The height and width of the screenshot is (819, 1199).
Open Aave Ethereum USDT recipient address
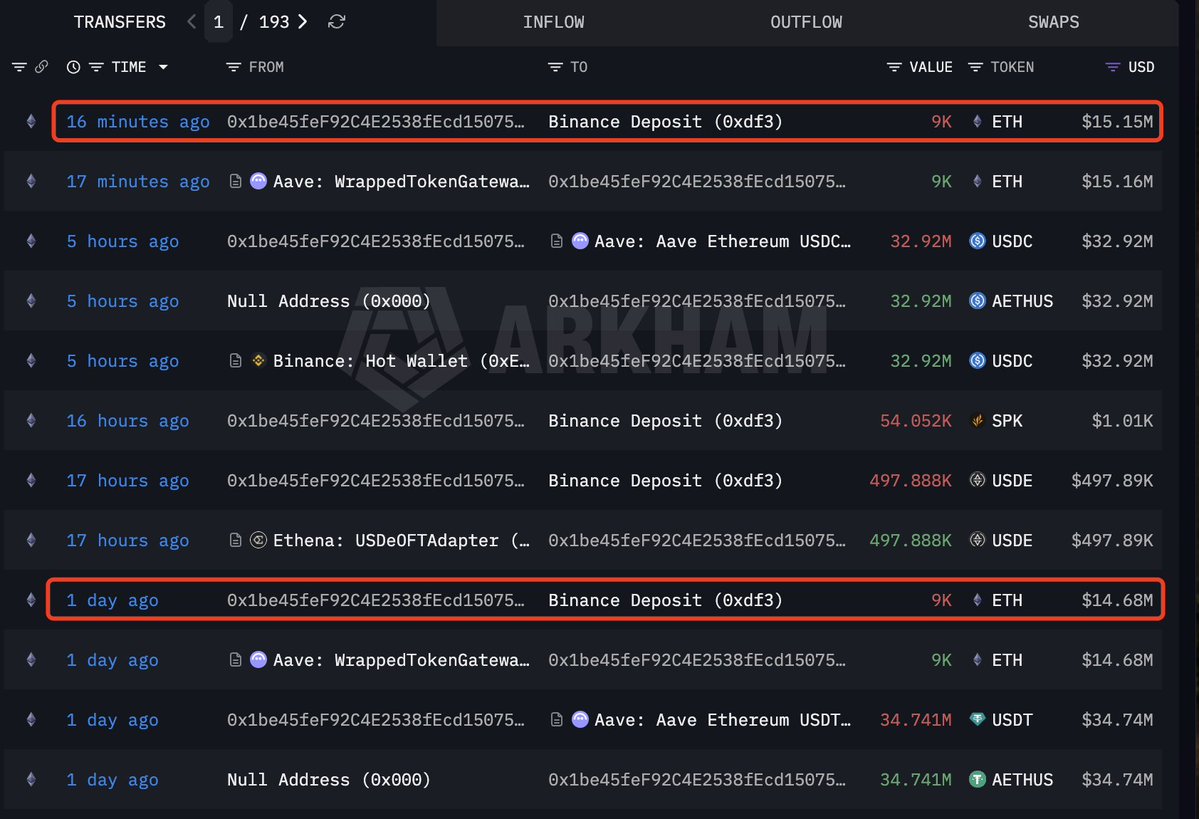(x=723, y=720)
